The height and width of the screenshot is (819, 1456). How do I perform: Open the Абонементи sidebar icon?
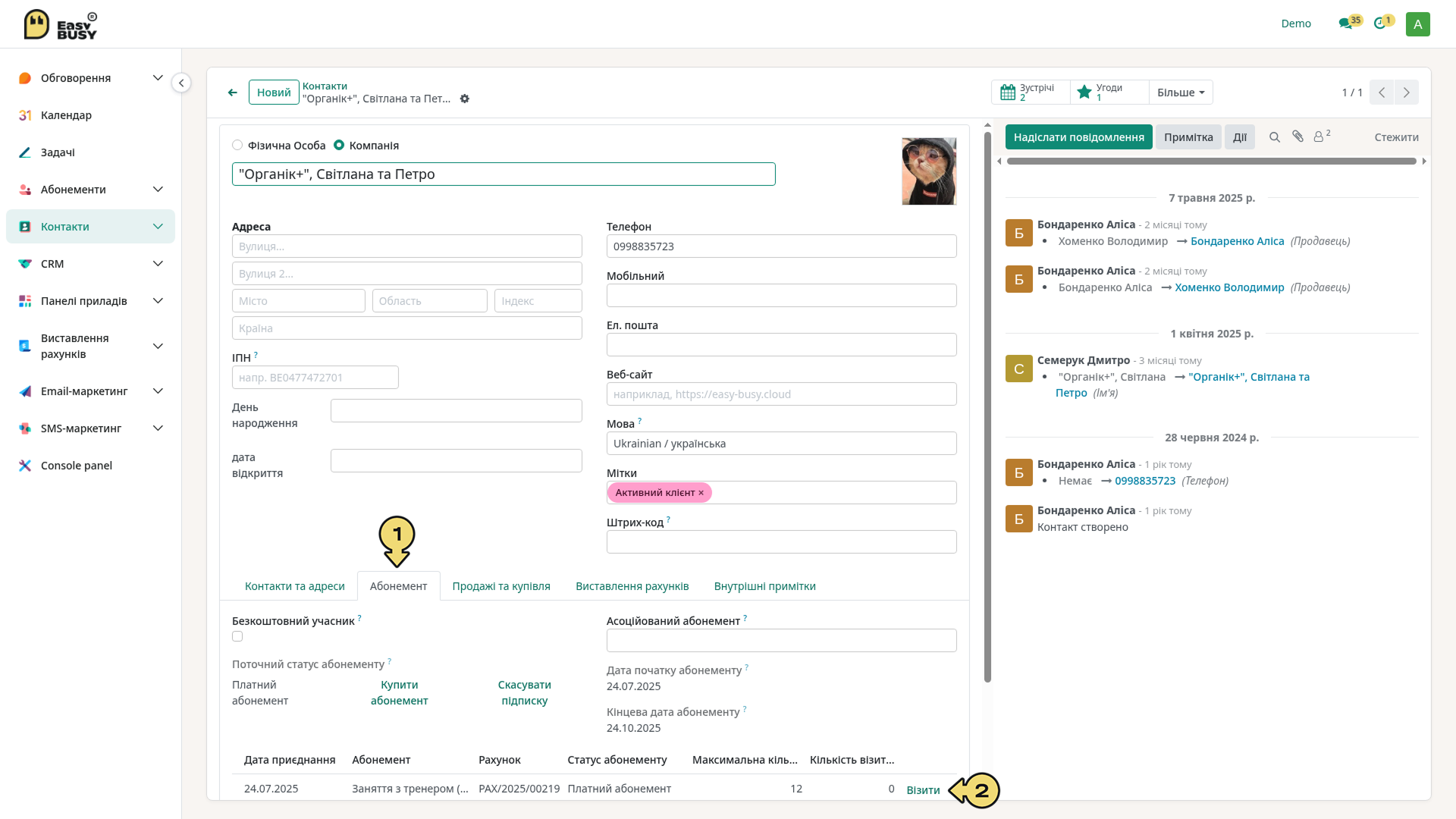point(25,190)
